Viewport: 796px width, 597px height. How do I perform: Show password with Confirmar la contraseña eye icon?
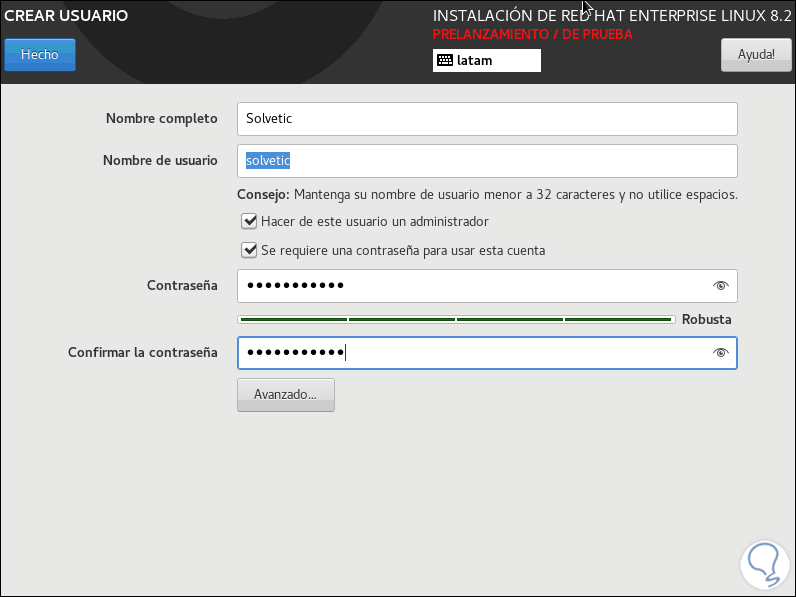[x=720, y=353]
